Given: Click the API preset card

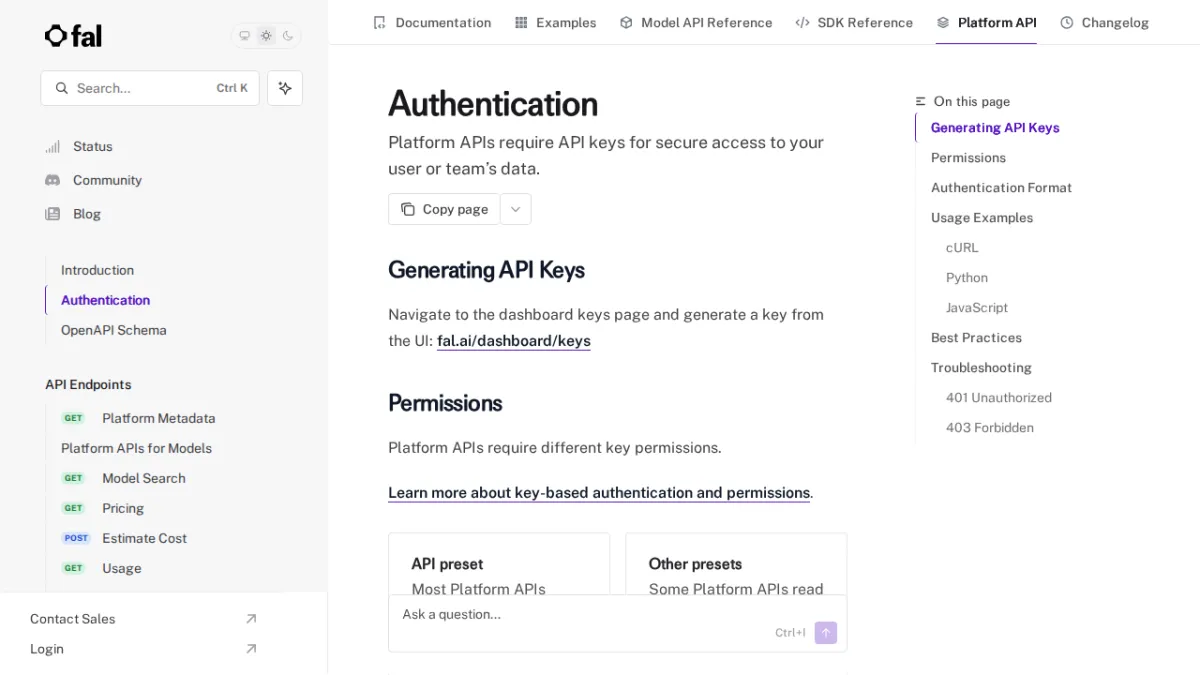Looking at the screenshot, I should 499,565.
